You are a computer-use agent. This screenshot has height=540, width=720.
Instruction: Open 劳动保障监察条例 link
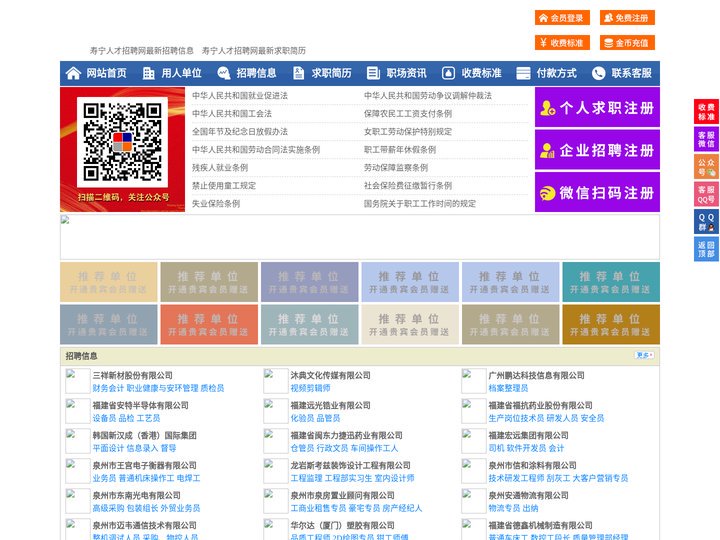coord(396,168)
